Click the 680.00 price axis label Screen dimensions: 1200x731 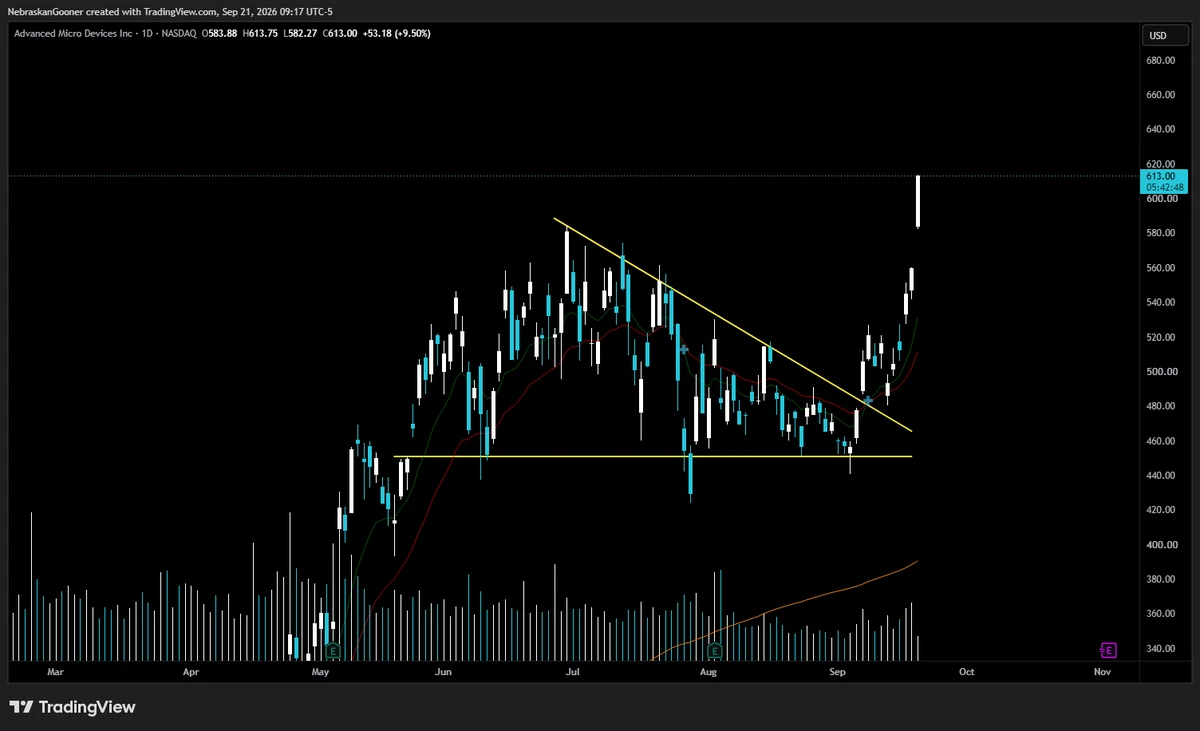point(1161,60)
